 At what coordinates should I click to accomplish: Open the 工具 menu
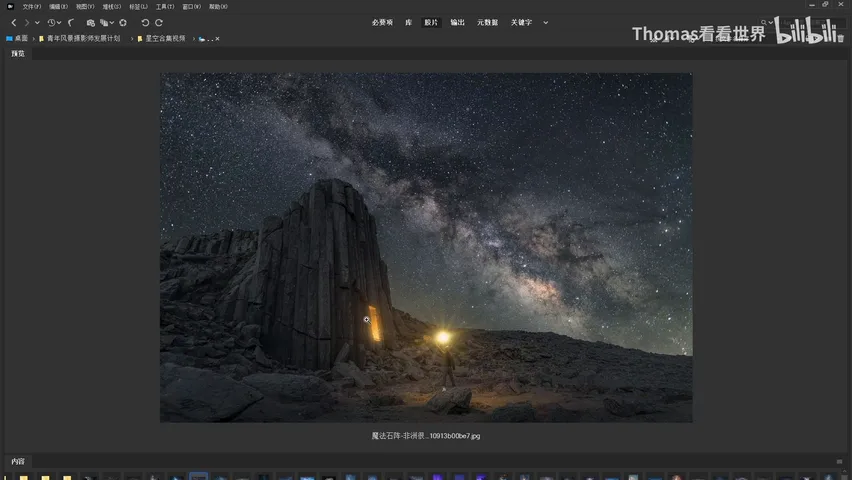(165, 7)
